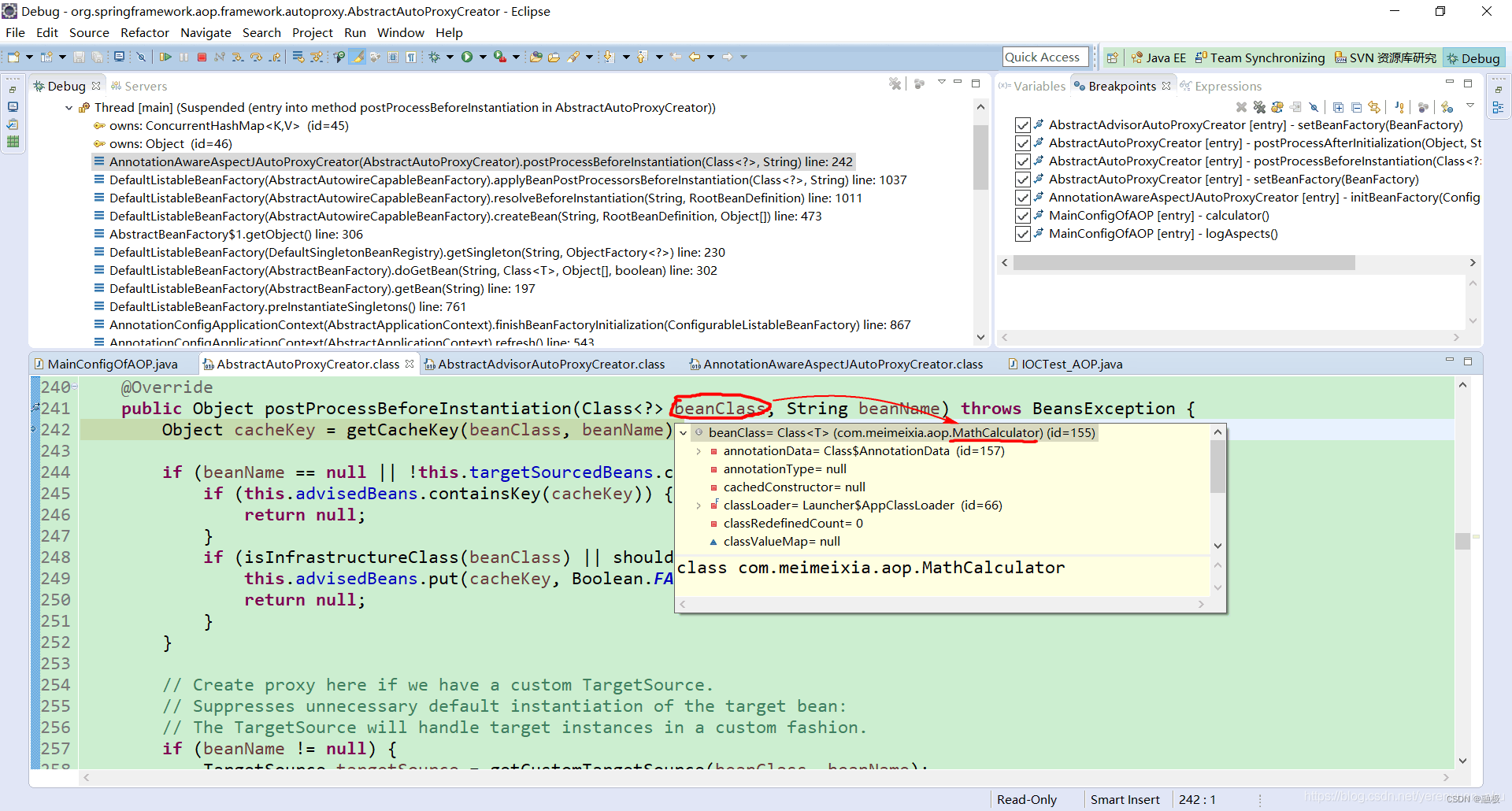
Task: Disable the setBeanFactory(BeanFactory) entry breakpoint
Action: [x=1022, y=124]
